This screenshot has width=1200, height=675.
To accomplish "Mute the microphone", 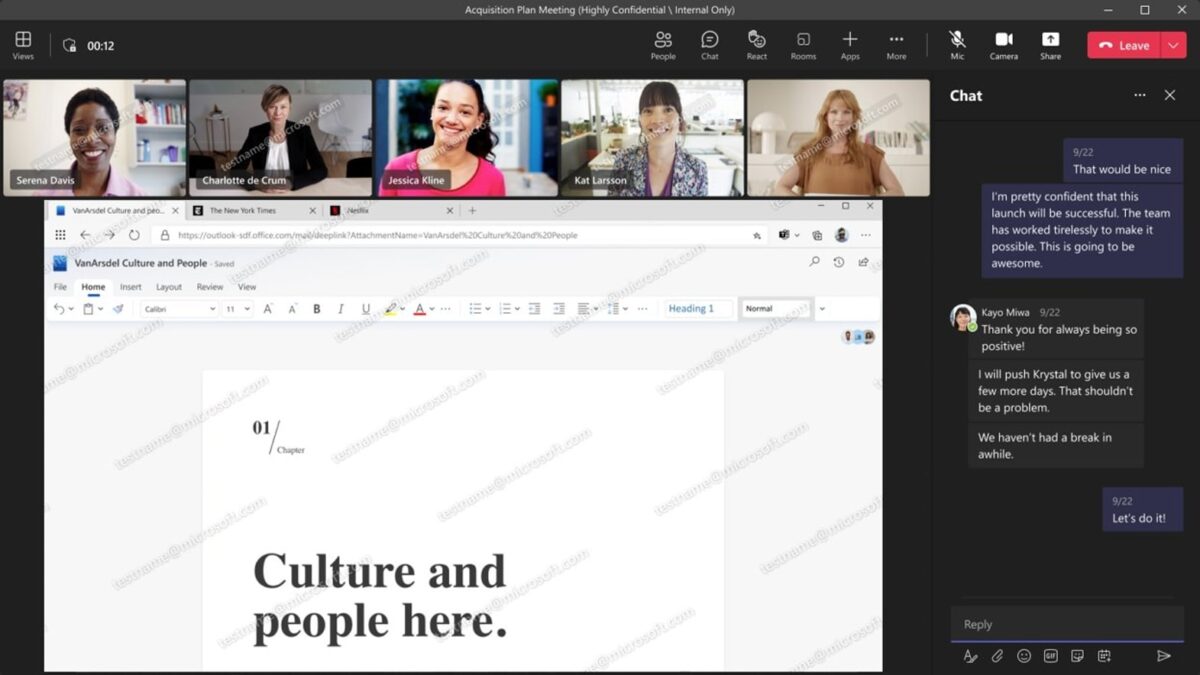I will tap(956, 44).
